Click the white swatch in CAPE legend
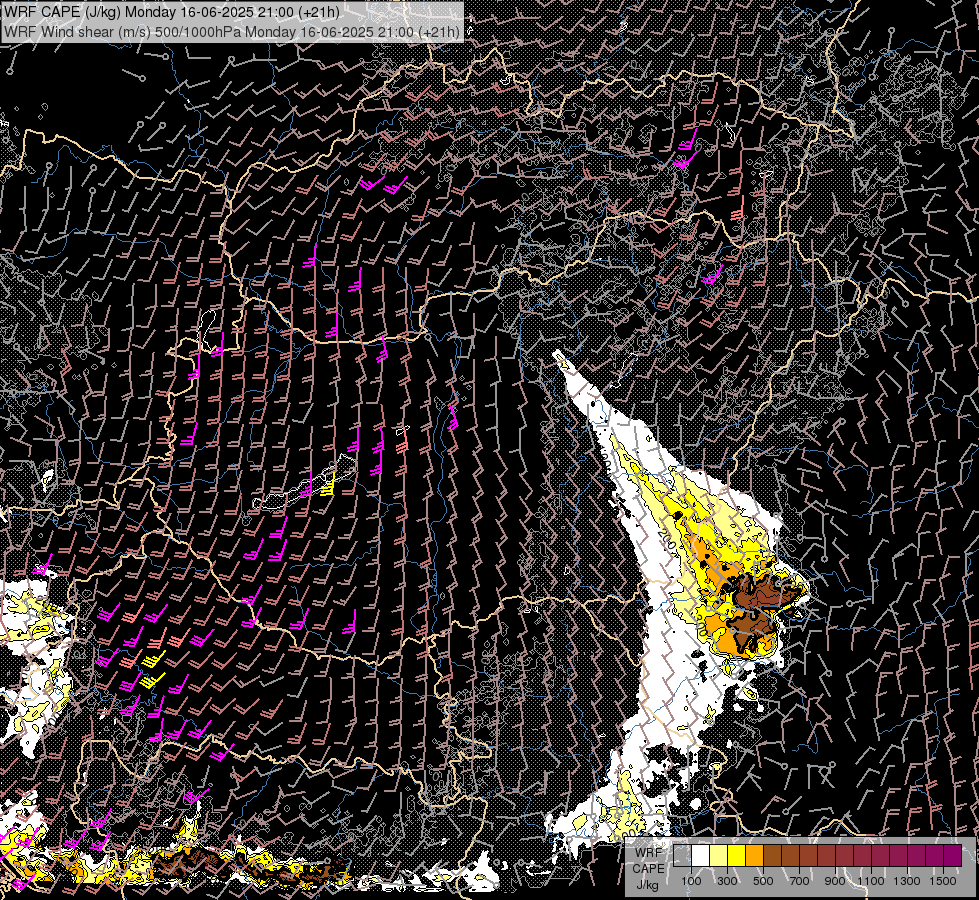The image size is (979, 900). click(x=701, y=856)
